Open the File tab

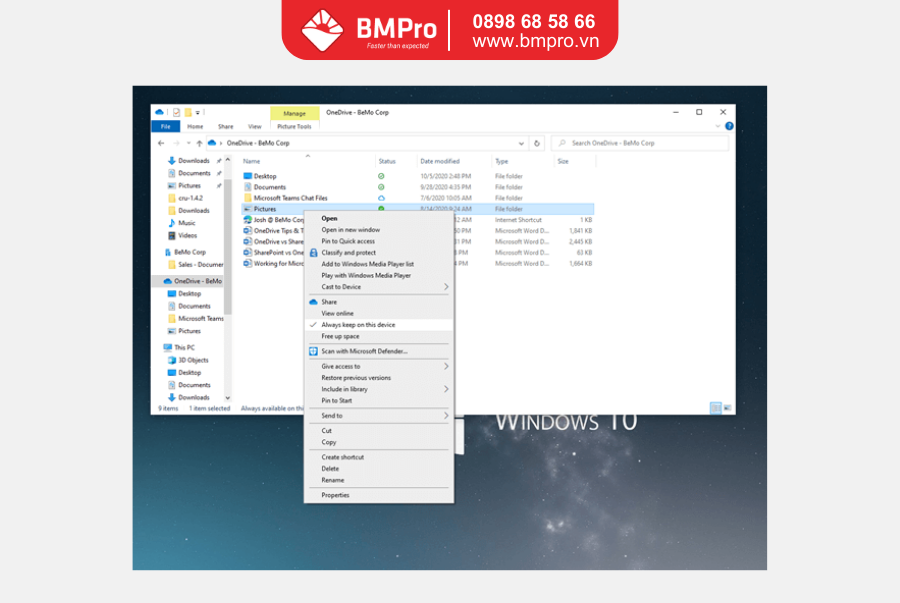tap(165, 126)
